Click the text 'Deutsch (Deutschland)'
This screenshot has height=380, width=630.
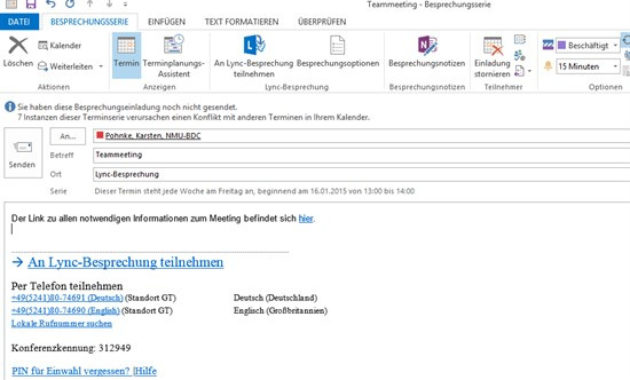(x=275, y=298)
